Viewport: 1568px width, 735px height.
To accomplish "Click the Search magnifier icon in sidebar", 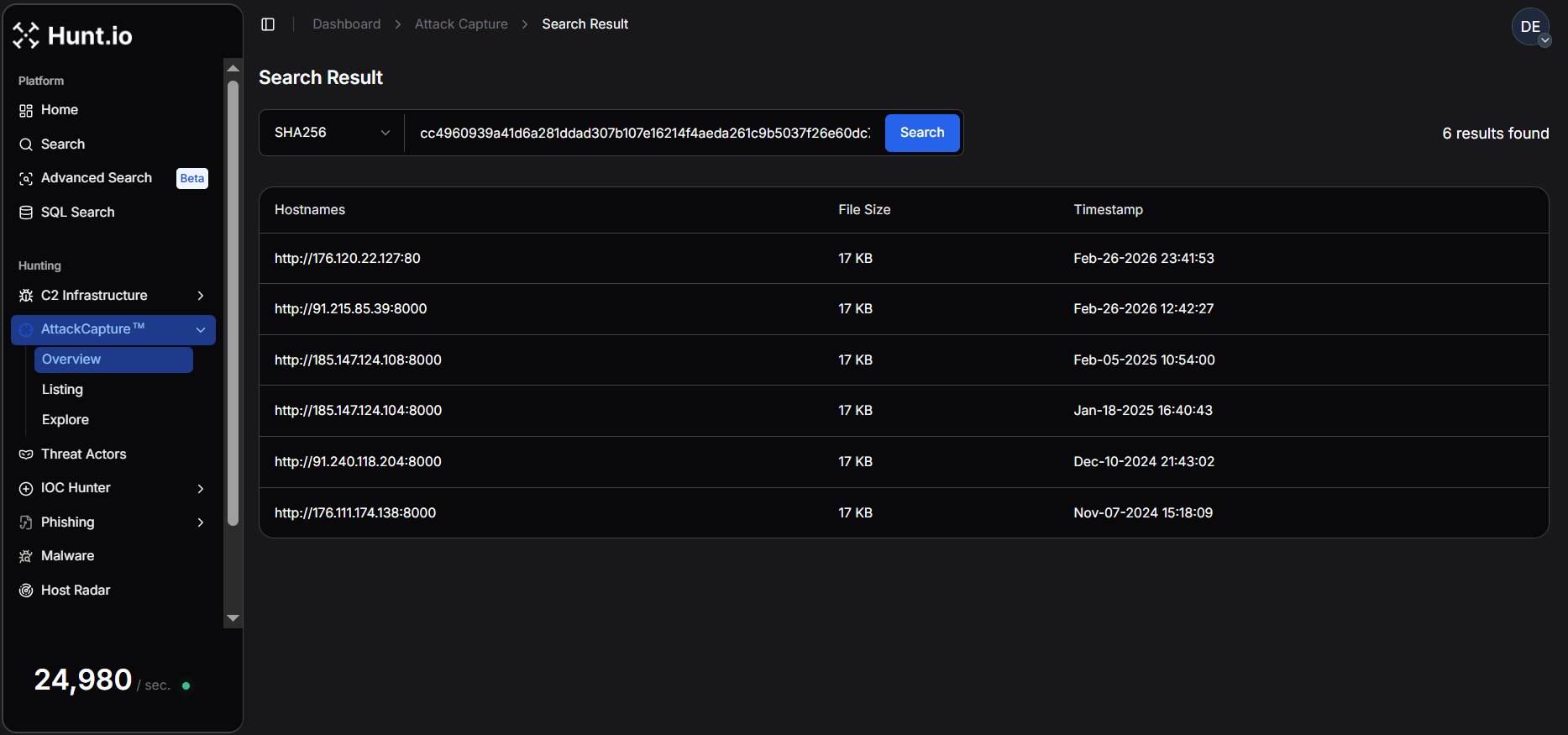I will click(x=26, y=144).
